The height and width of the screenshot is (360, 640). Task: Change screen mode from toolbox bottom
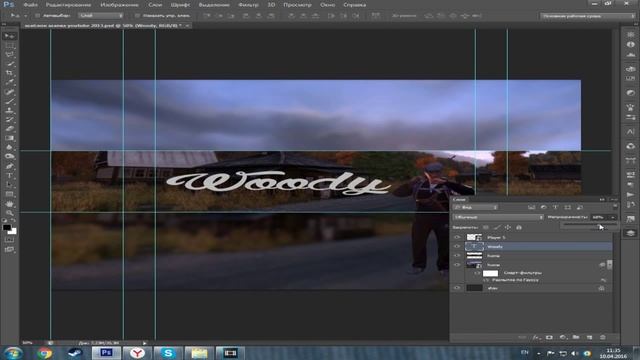coord(9,249)
